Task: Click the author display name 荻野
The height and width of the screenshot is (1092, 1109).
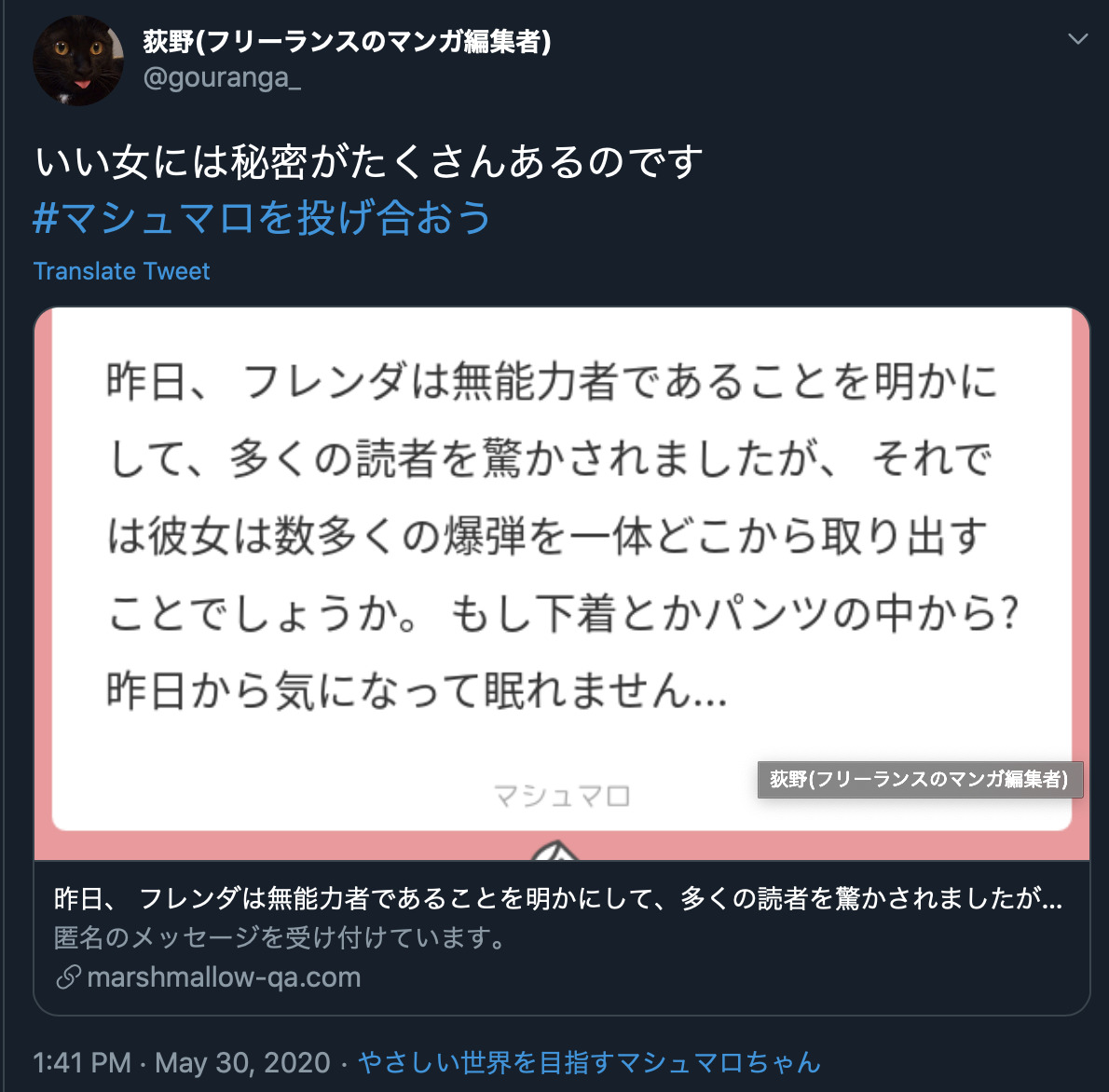Action: coord(347,41)
